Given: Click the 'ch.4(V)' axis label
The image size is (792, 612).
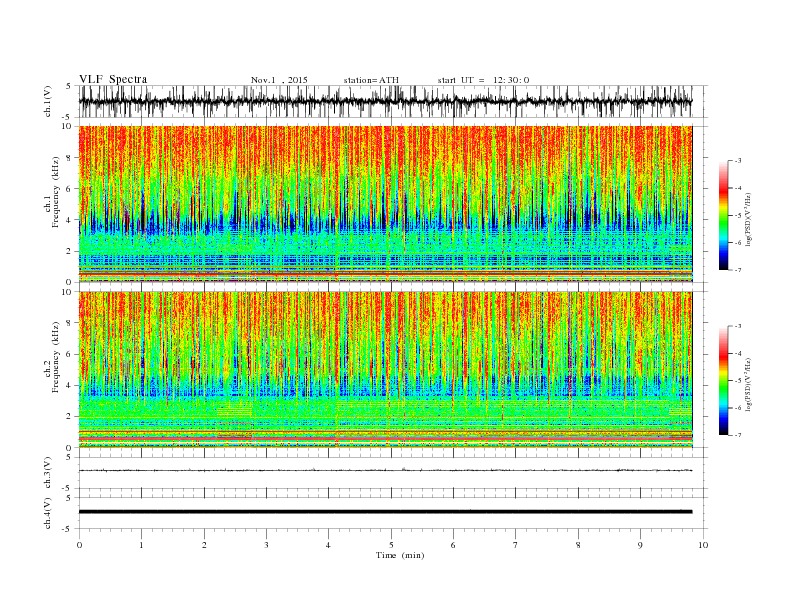Looking at the screenshot, I should pyautogui.click(x=48, y=513).
